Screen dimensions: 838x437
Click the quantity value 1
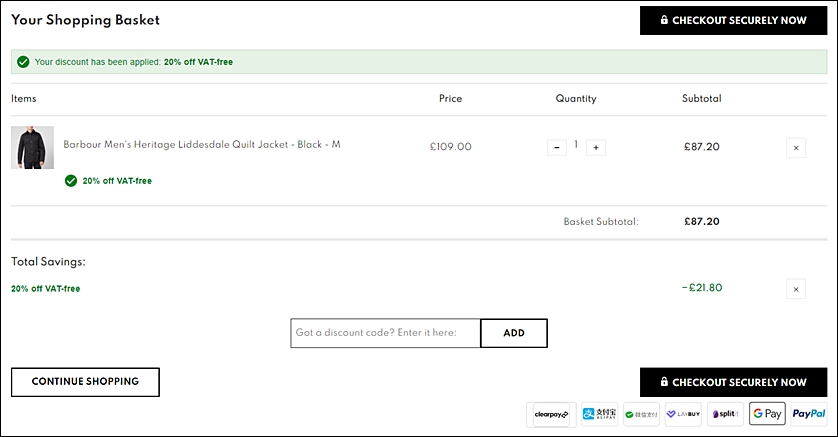pos(576,144)
